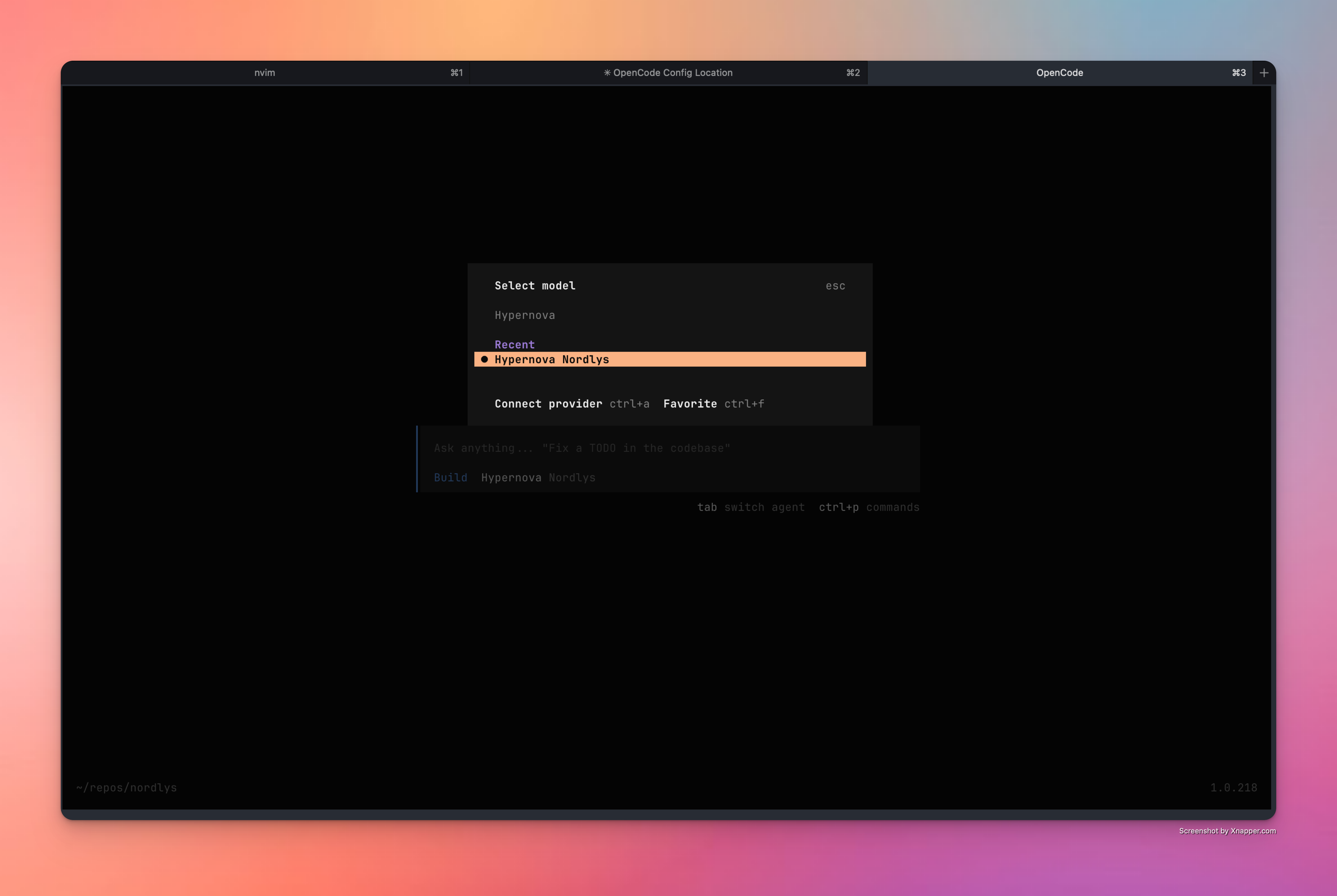Screen dimensions: 1337x896
Task: Click the bullet dot beside Hypernova Nordlys
Action: (484, 359)
